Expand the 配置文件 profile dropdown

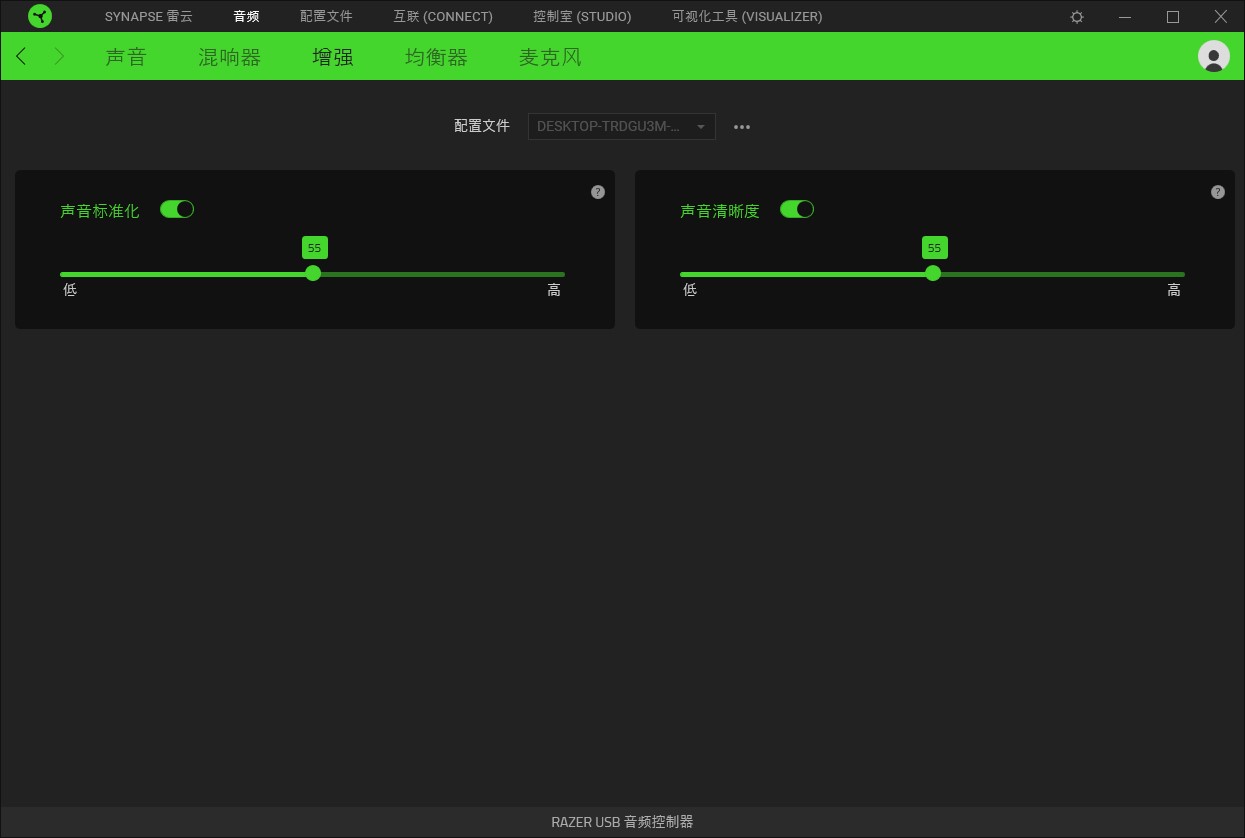coord(621,127)
